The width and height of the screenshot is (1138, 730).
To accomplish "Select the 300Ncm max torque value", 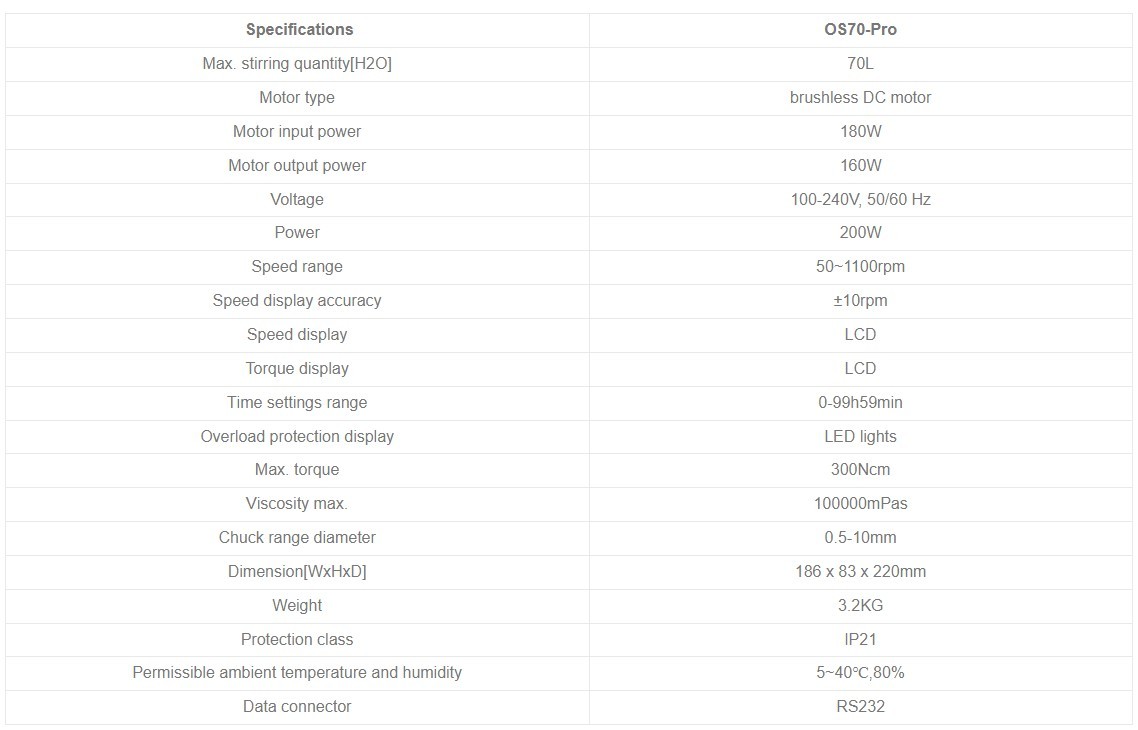I will coord(860,469).
